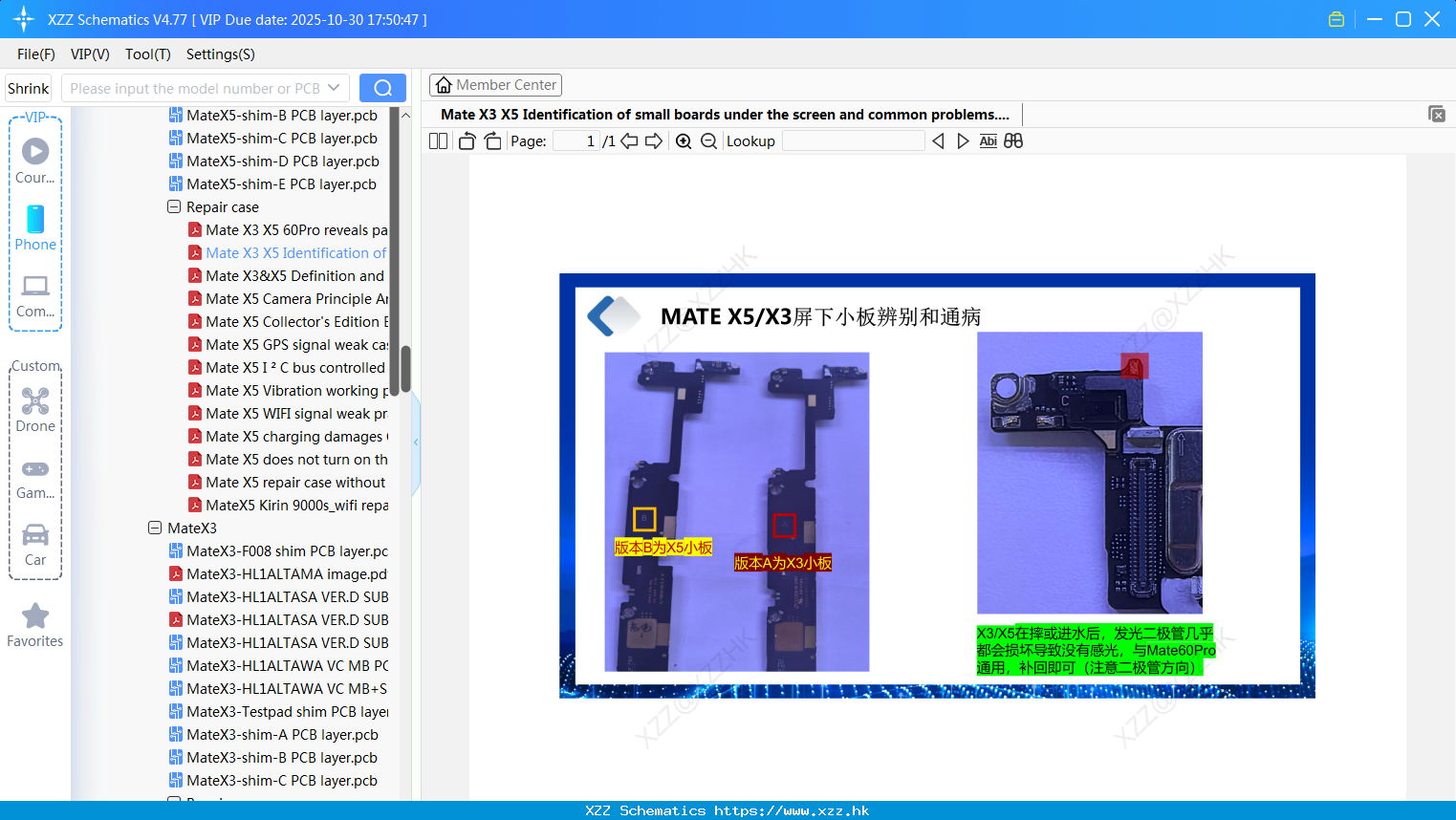Collapse the side panel handle
Viewport: 1456px width, 820px height.
coord(416,442)
